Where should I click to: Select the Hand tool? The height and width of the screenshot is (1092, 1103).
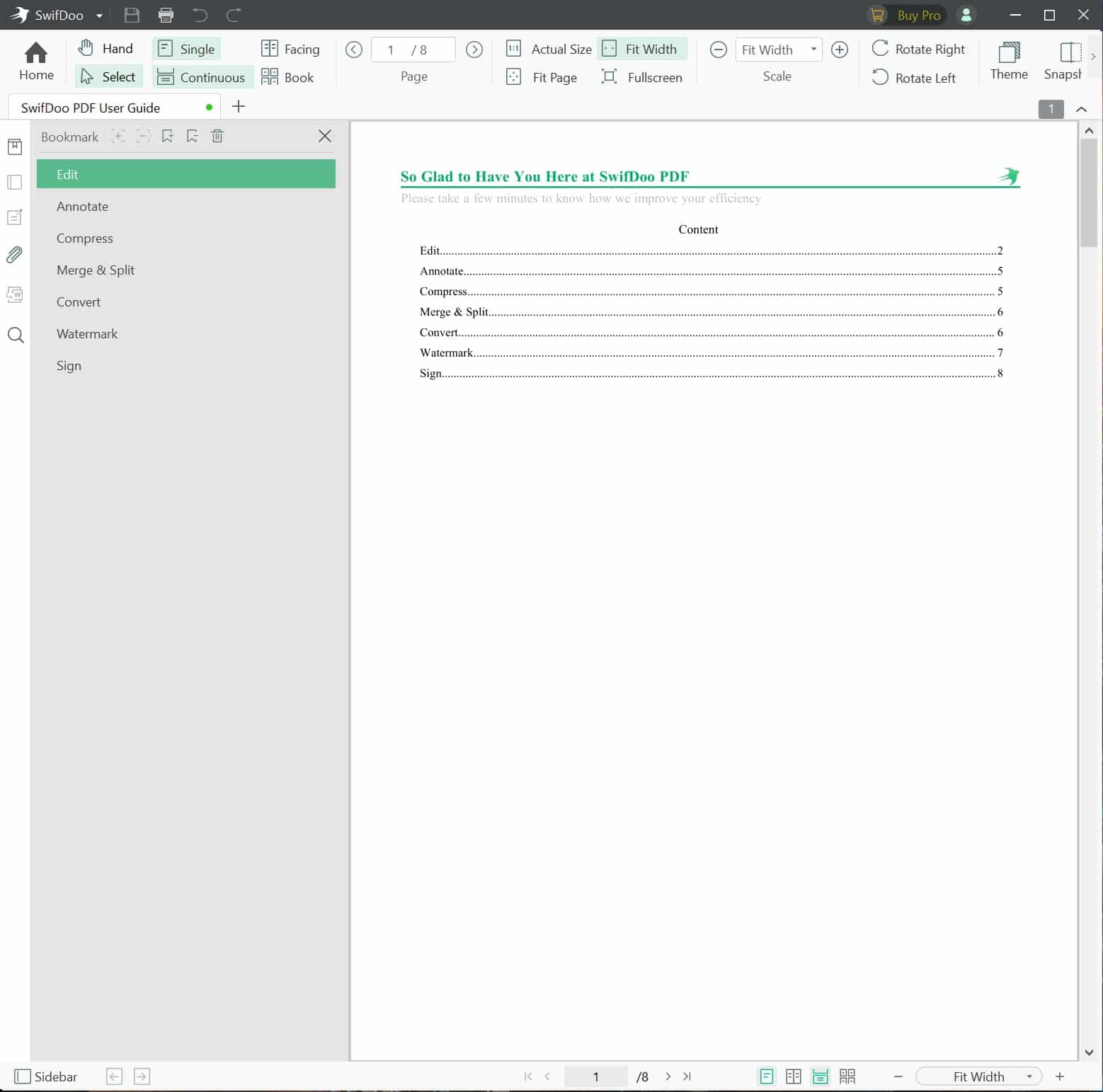(106, 48)
